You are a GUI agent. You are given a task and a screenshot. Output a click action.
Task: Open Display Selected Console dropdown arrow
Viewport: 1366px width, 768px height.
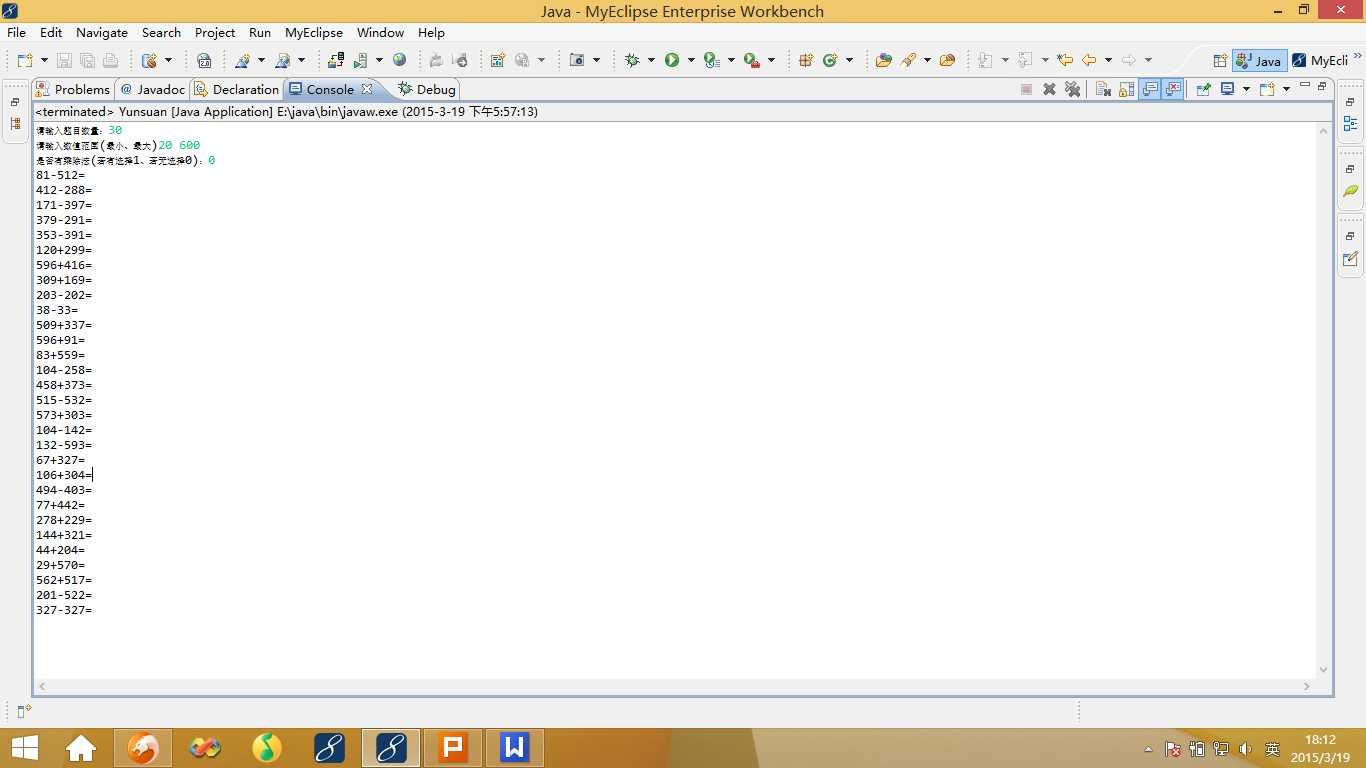(x=1246, y=89)
